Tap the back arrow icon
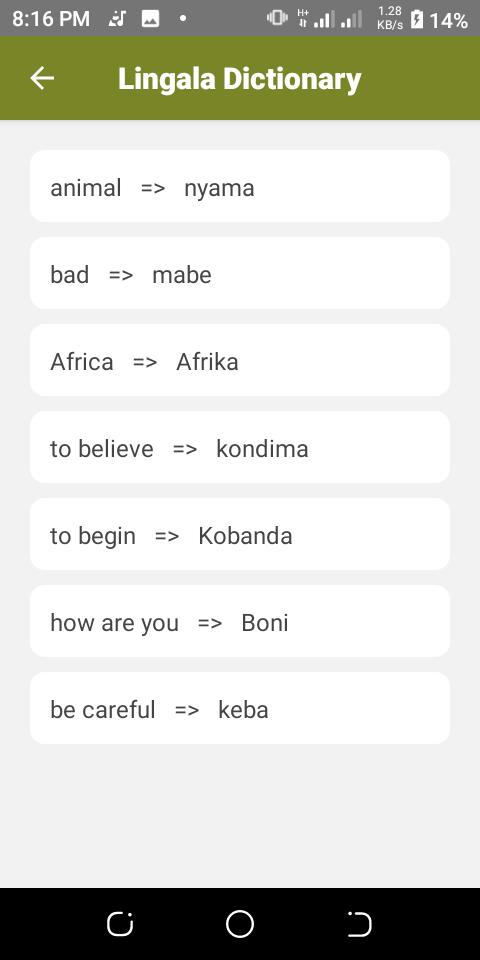Image resolution: width=480 pixels, height=960 pixels. (42, 78)
